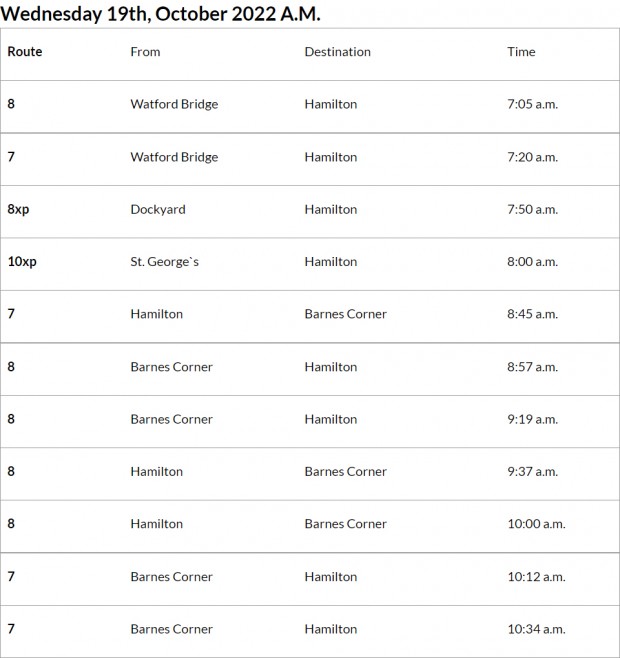Click the 10:00 a.m. departure time
The width and height of the screenshot is (620, 658).
536,524
